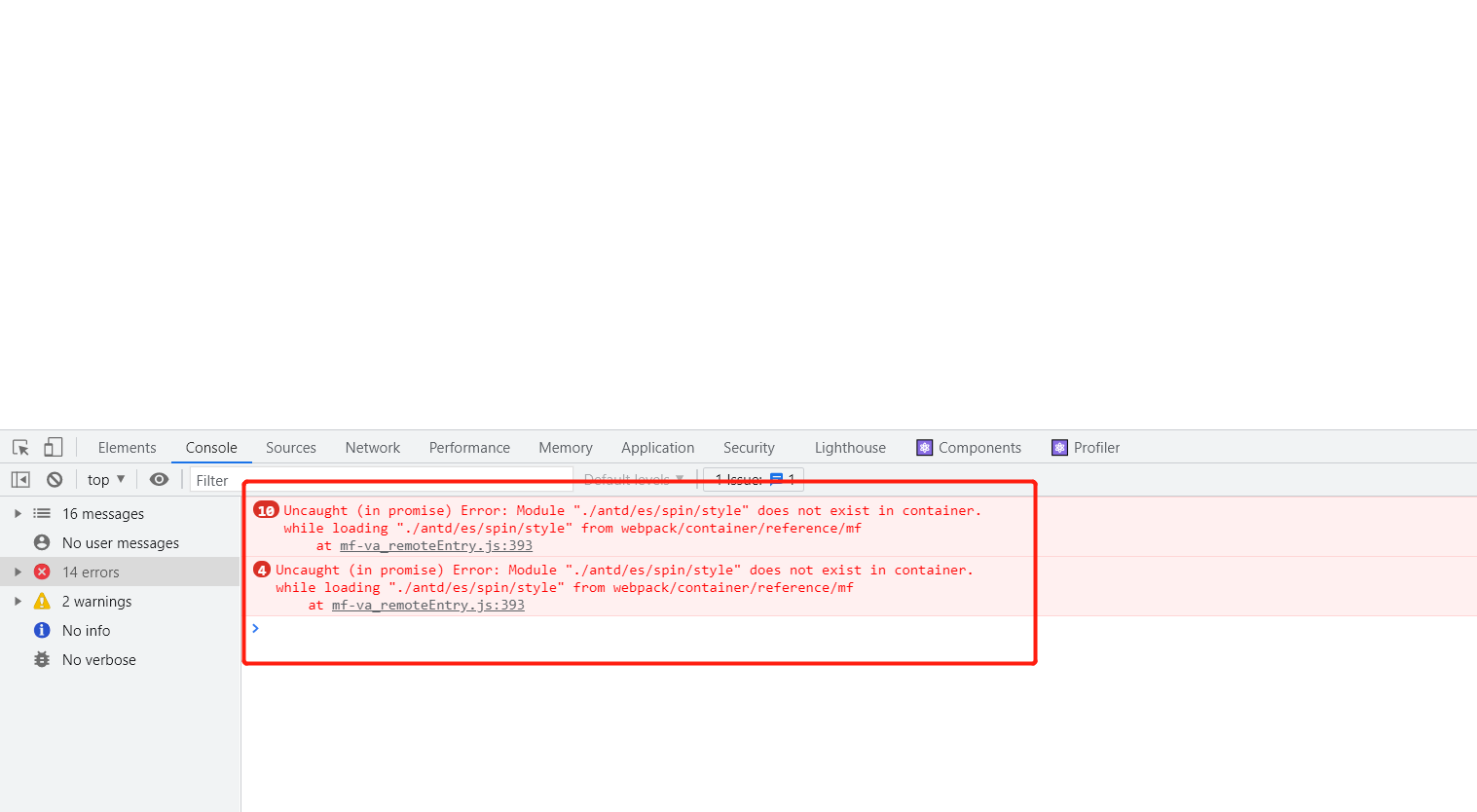Click the React icon beside Profiler
The width and height of the screenshot is (1477, 812).
click(x=1059, y=448)
